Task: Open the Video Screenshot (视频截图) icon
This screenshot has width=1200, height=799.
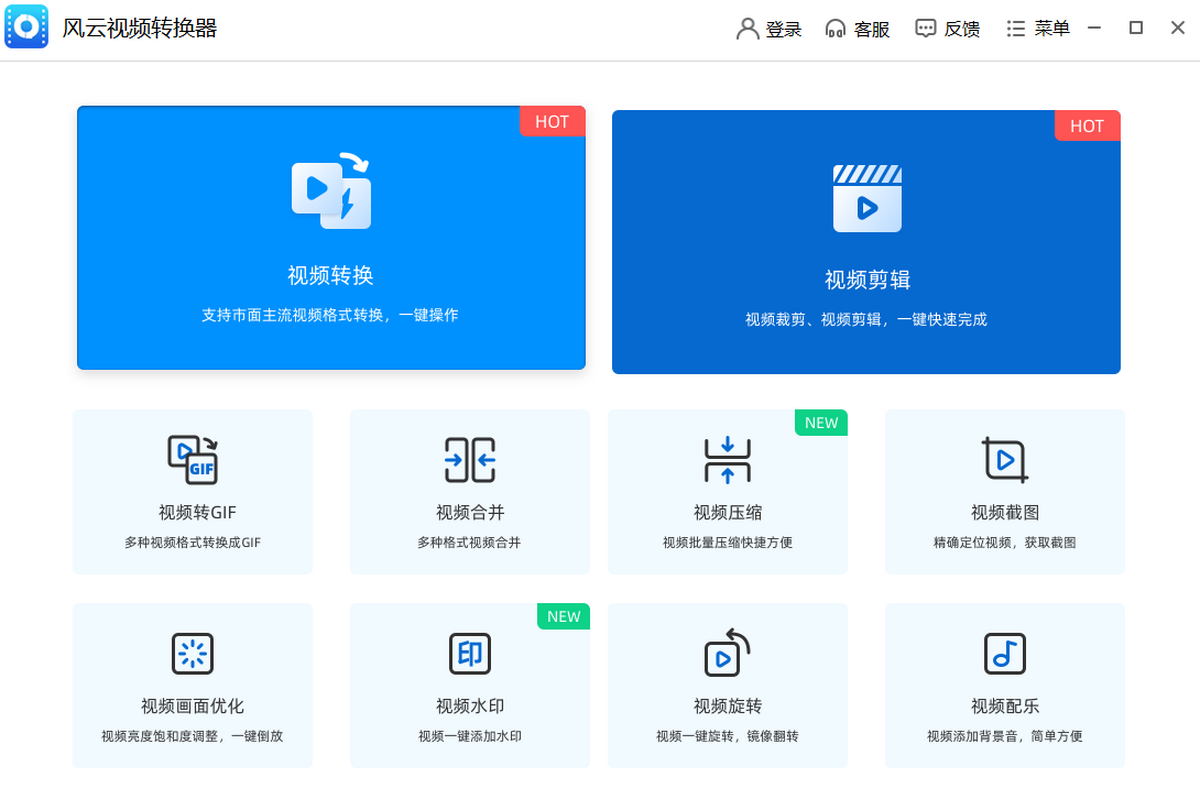Action: tap(1004, 460)
